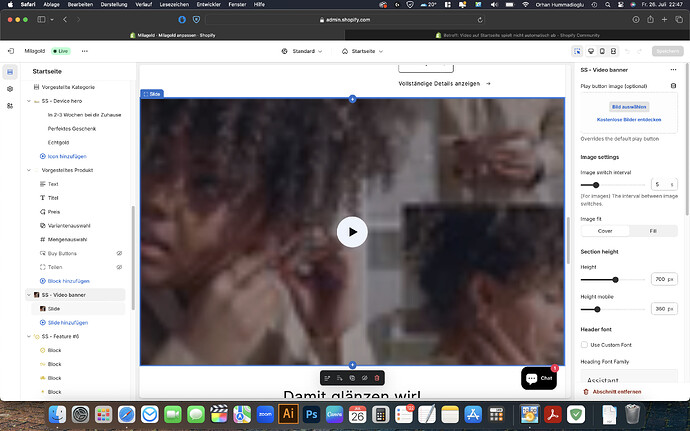690x431 pixels.
Task: Collapse Vorgestelltes Produkt section
Action: (x=29, y=170)
